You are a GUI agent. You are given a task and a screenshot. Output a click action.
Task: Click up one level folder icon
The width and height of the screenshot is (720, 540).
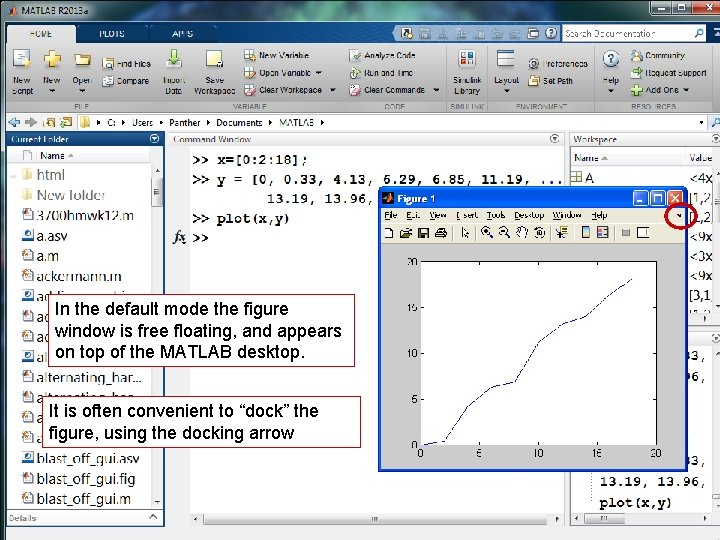49,122
